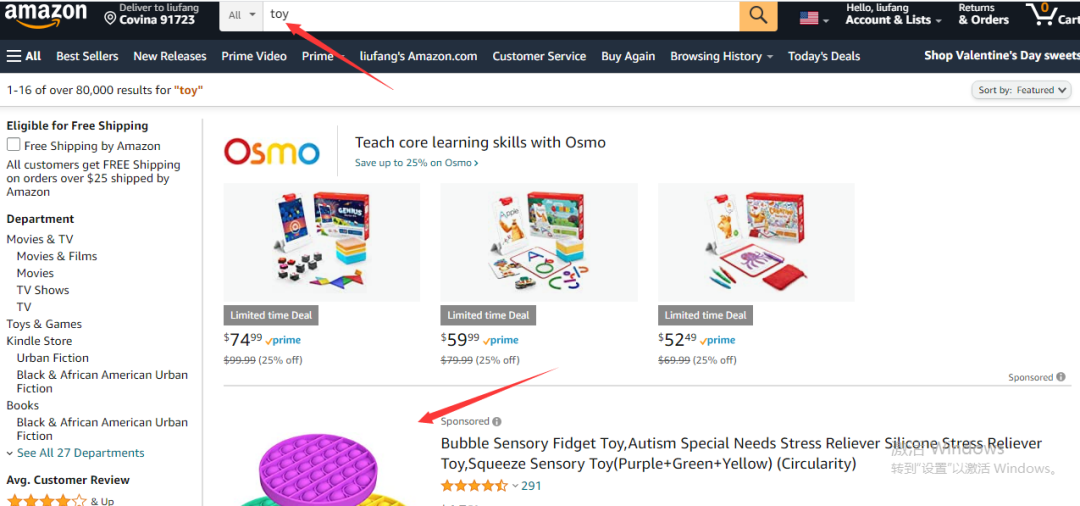
Task: Click the Osmo brand logo
Action: [x=272, y=151]
